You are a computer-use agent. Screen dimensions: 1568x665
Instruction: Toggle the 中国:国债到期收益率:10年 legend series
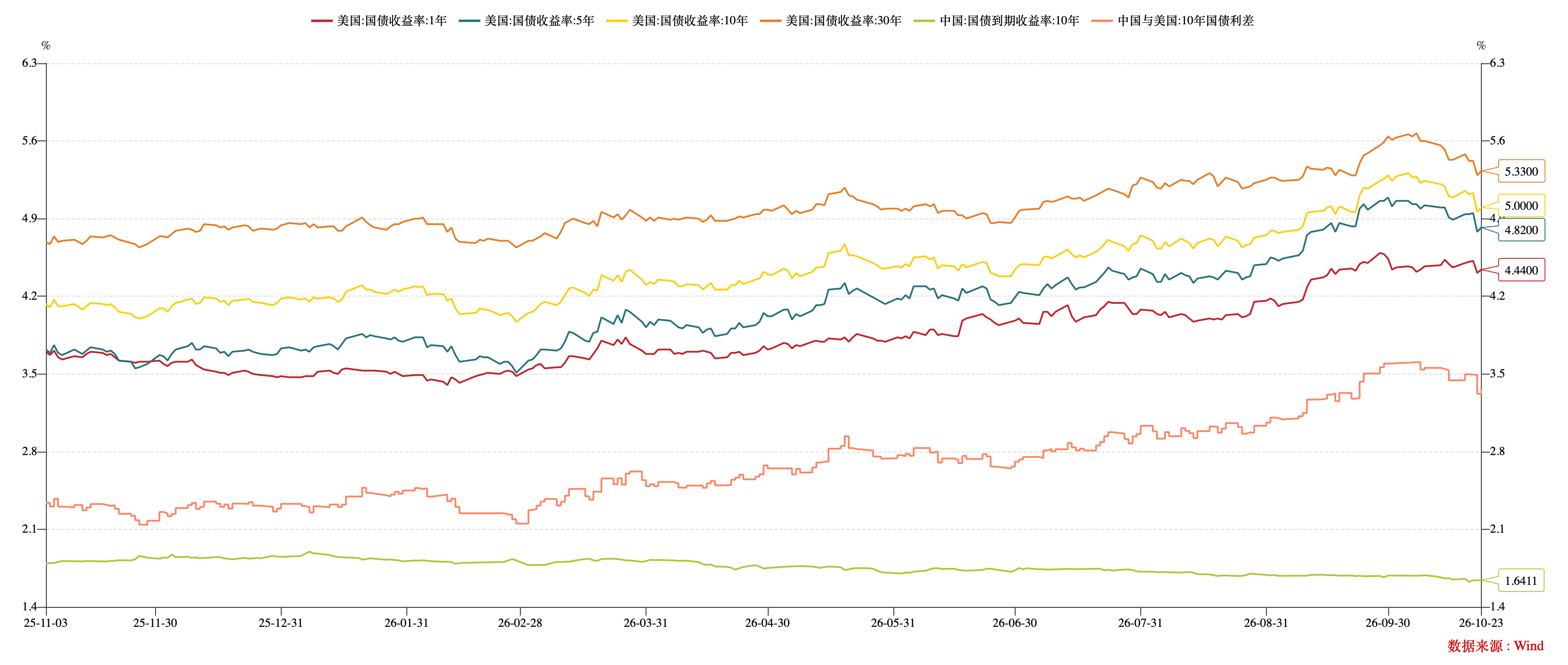coord(997,21)
